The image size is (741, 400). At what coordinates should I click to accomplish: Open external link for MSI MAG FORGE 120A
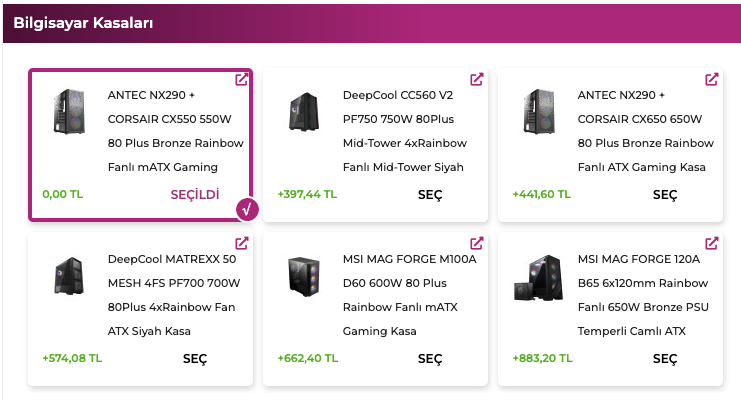click(x=712, y=243)
